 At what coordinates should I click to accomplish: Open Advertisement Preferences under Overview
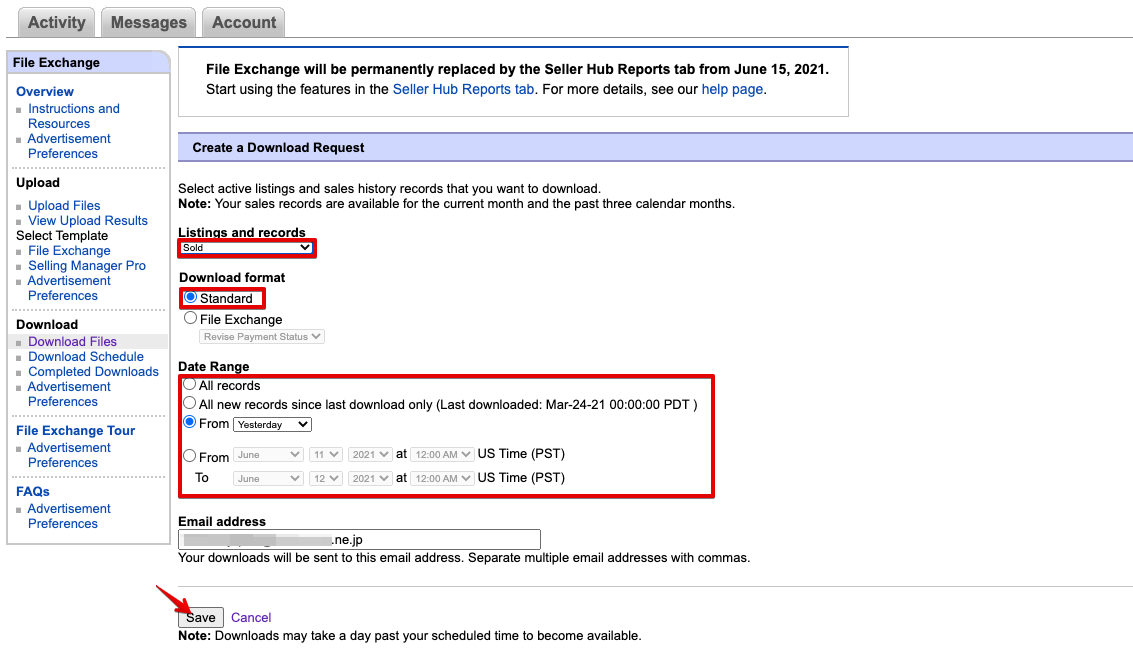pyautogui.click(x=69, y=146)
